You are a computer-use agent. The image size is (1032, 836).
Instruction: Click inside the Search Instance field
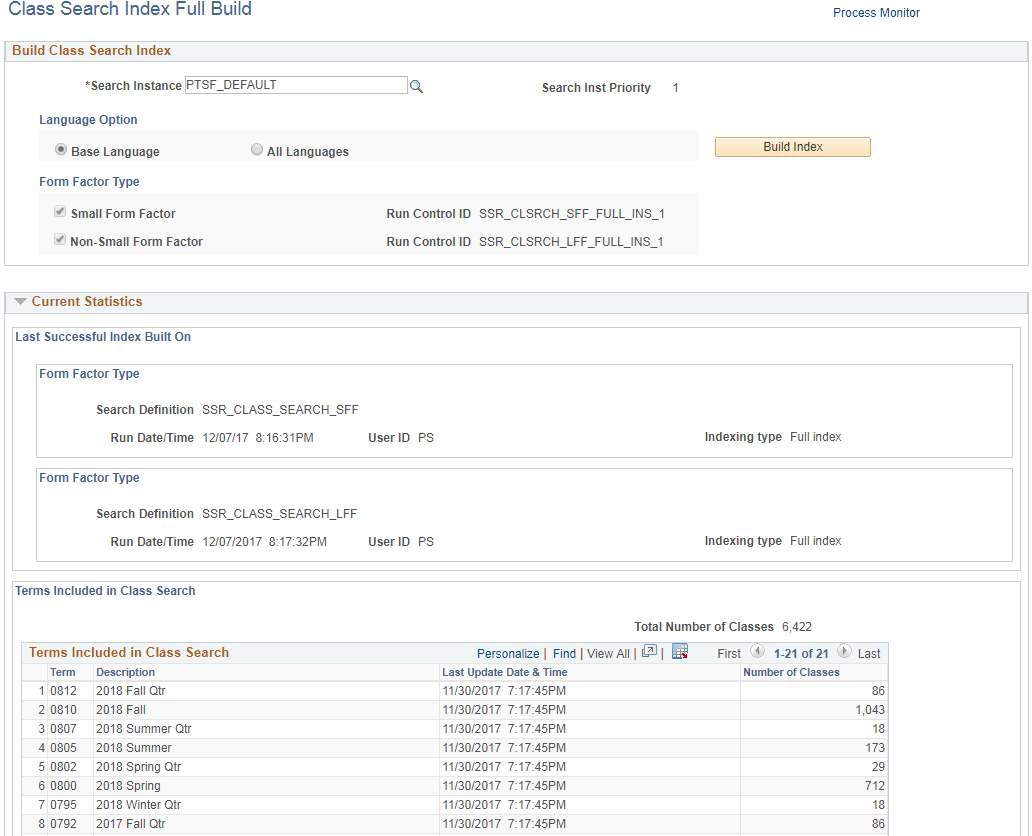(x=295, y=85)
